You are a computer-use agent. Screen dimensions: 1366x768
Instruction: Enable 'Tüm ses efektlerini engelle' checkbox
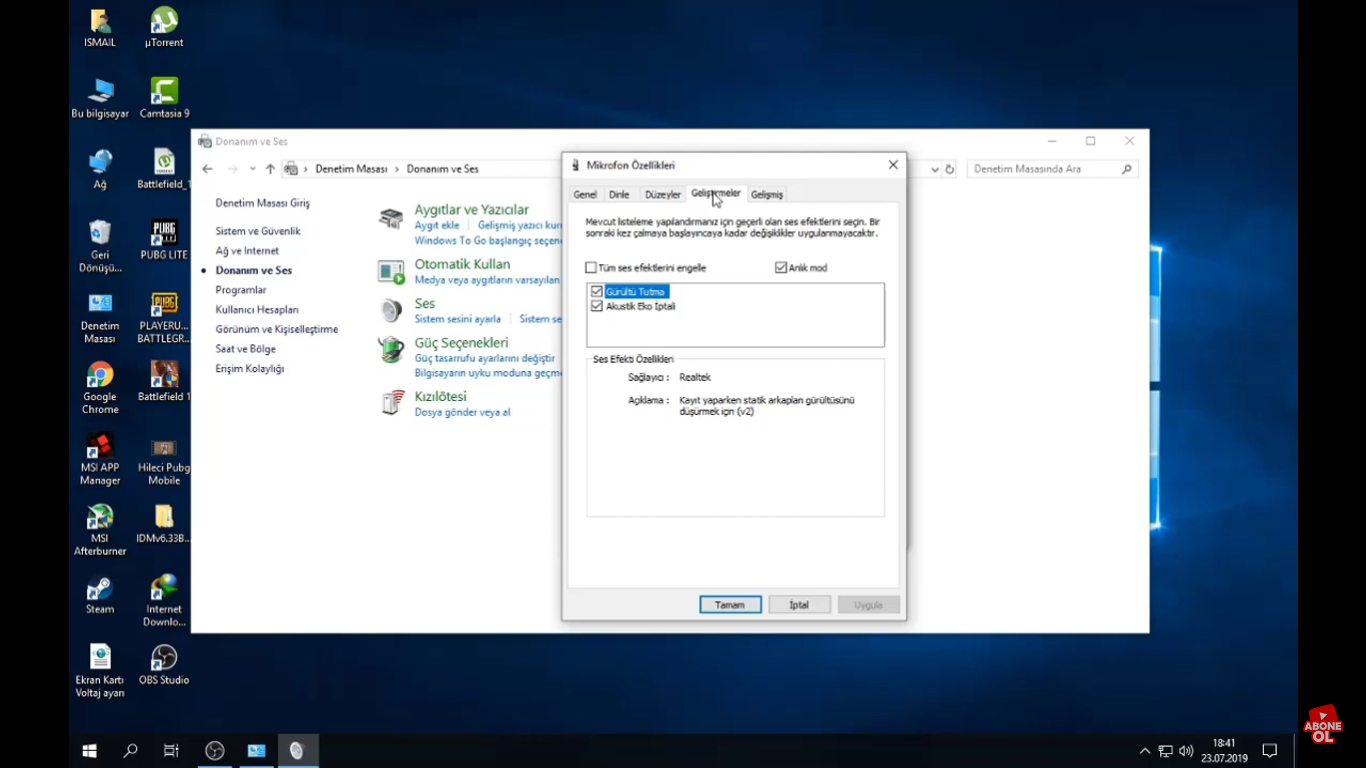(x=591, y=268)
